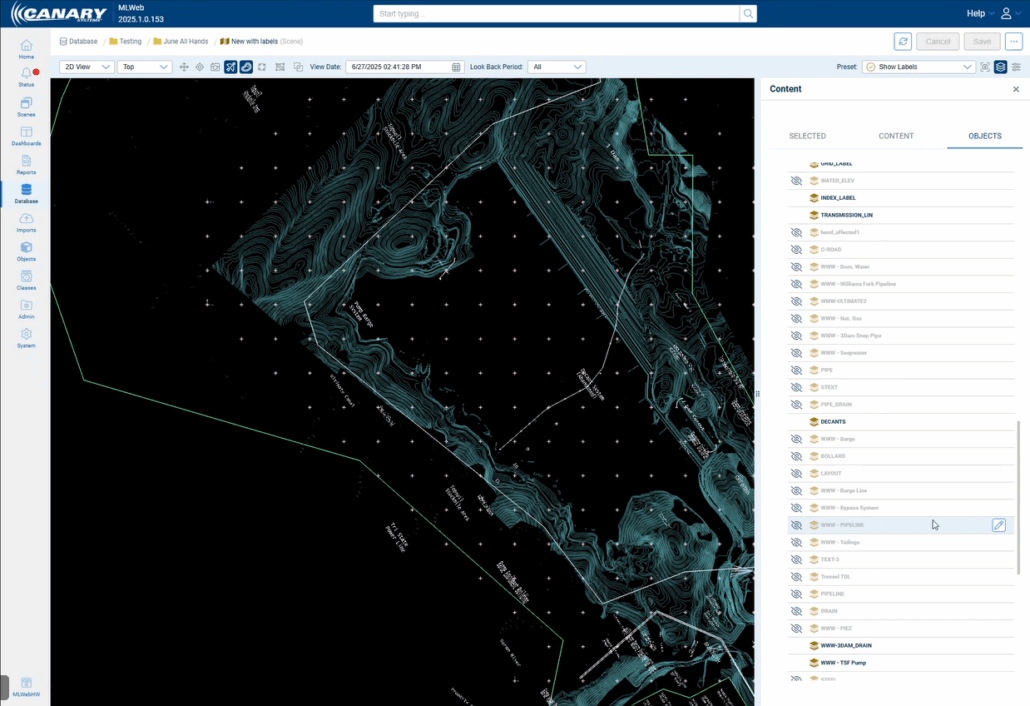Unhide the WATER_ELEV layer
Screen dimensions: 1030x706
click(x=796, y=181)
